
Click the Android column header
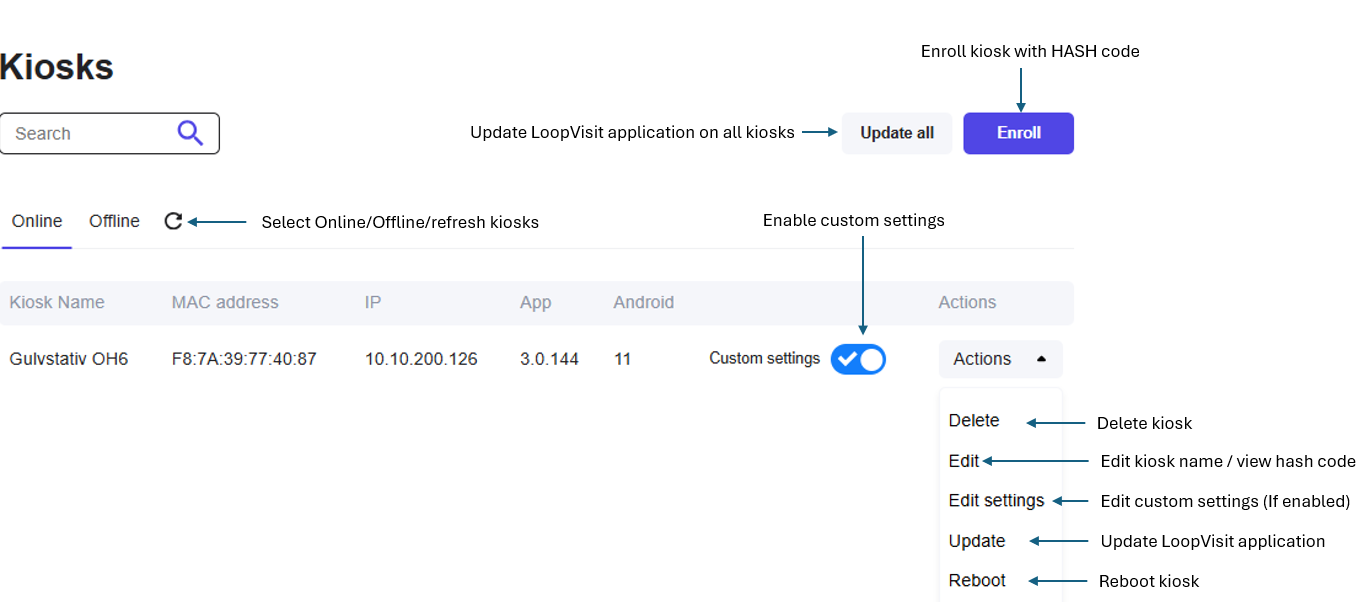(x=643, y=302)
